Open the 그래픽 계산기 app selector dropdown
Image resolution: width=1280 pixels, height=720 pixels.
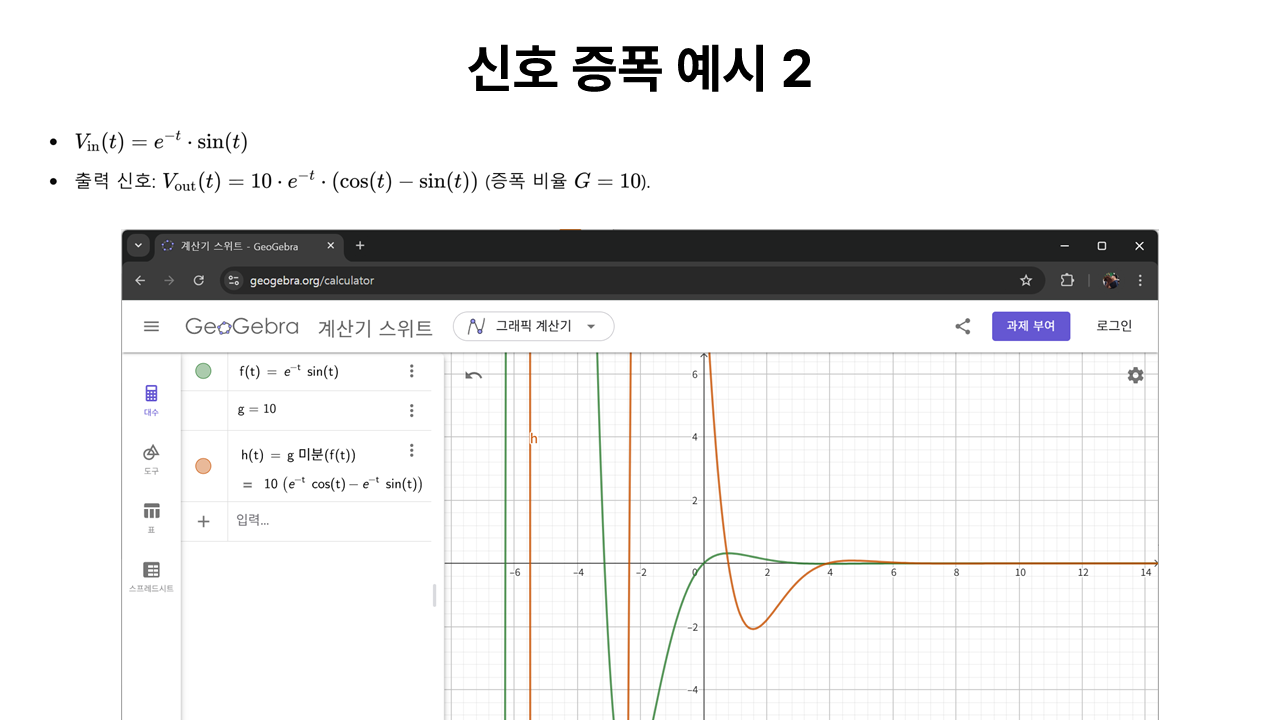(x=533, y=326)
